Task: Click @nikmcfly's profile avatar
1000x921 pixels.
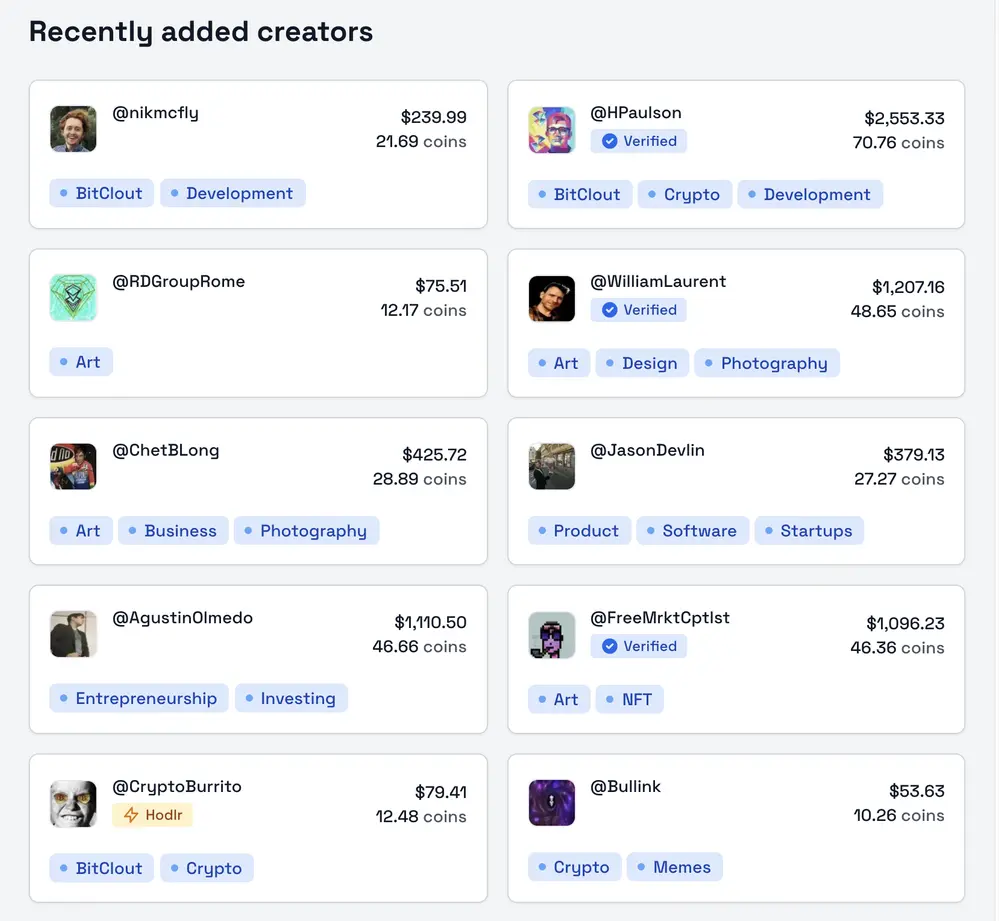Action: click(72, 129)
